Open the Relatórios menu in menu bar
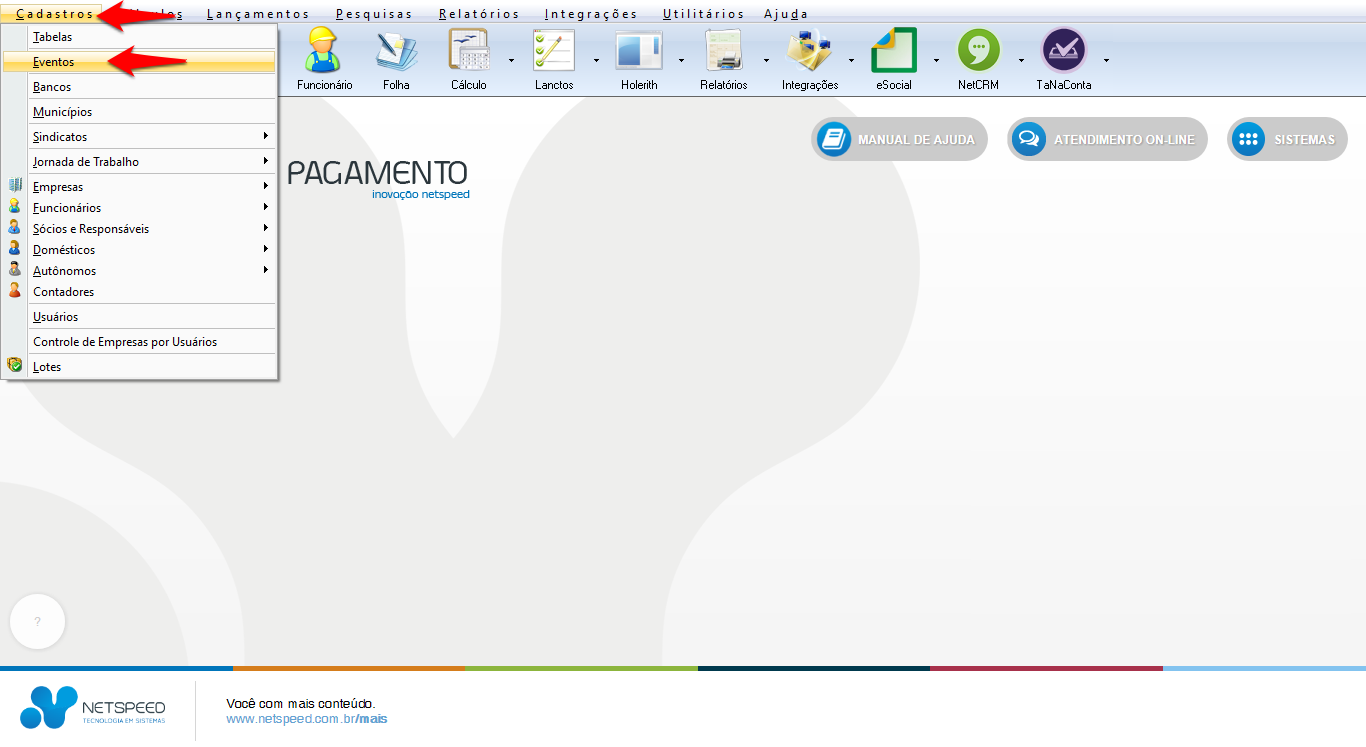This screenshot has width=1366, height=747. pos(478,14)
